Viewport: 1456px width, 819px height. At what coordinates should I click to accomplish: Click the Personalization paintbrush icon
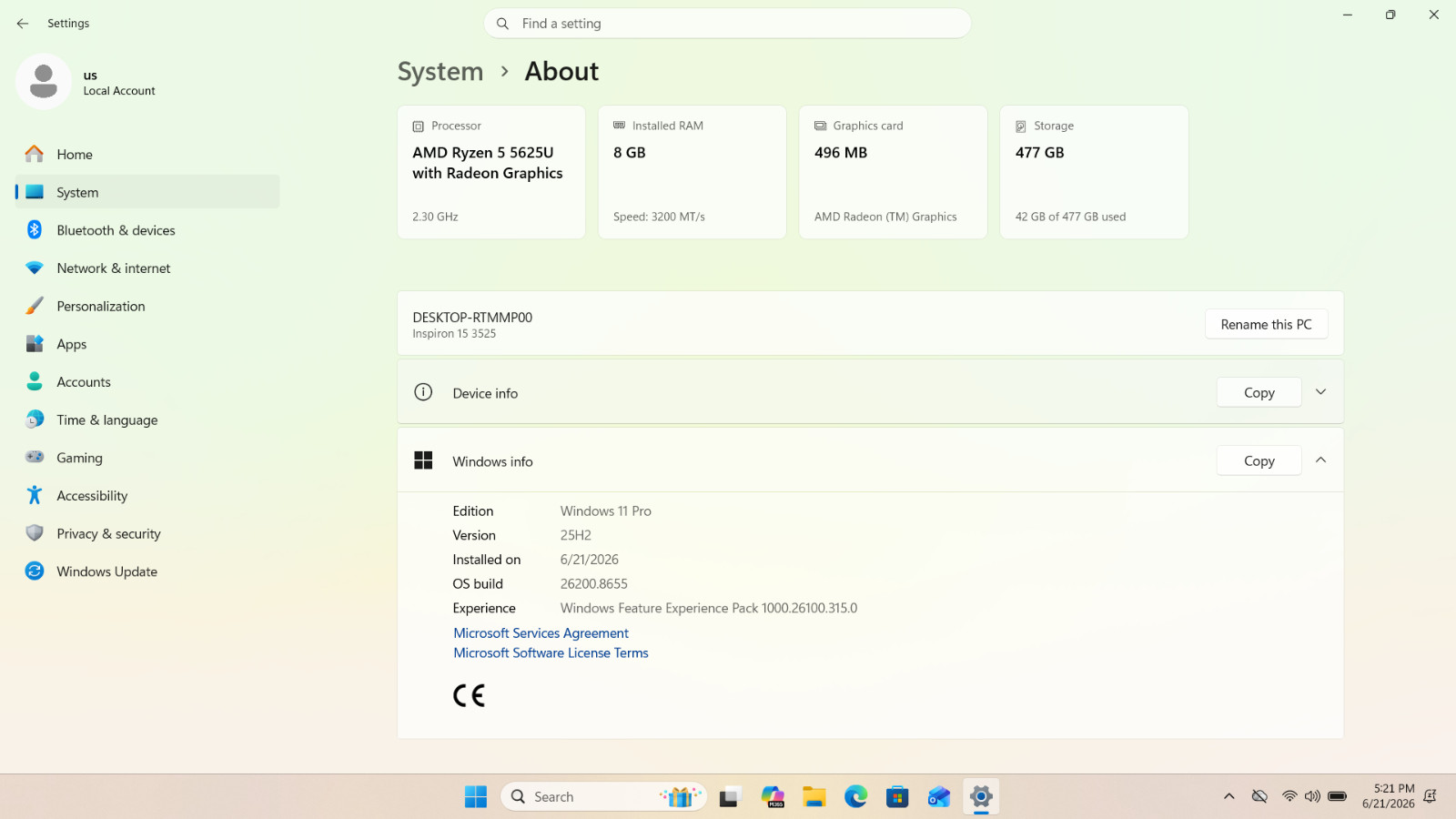point(35,306)
